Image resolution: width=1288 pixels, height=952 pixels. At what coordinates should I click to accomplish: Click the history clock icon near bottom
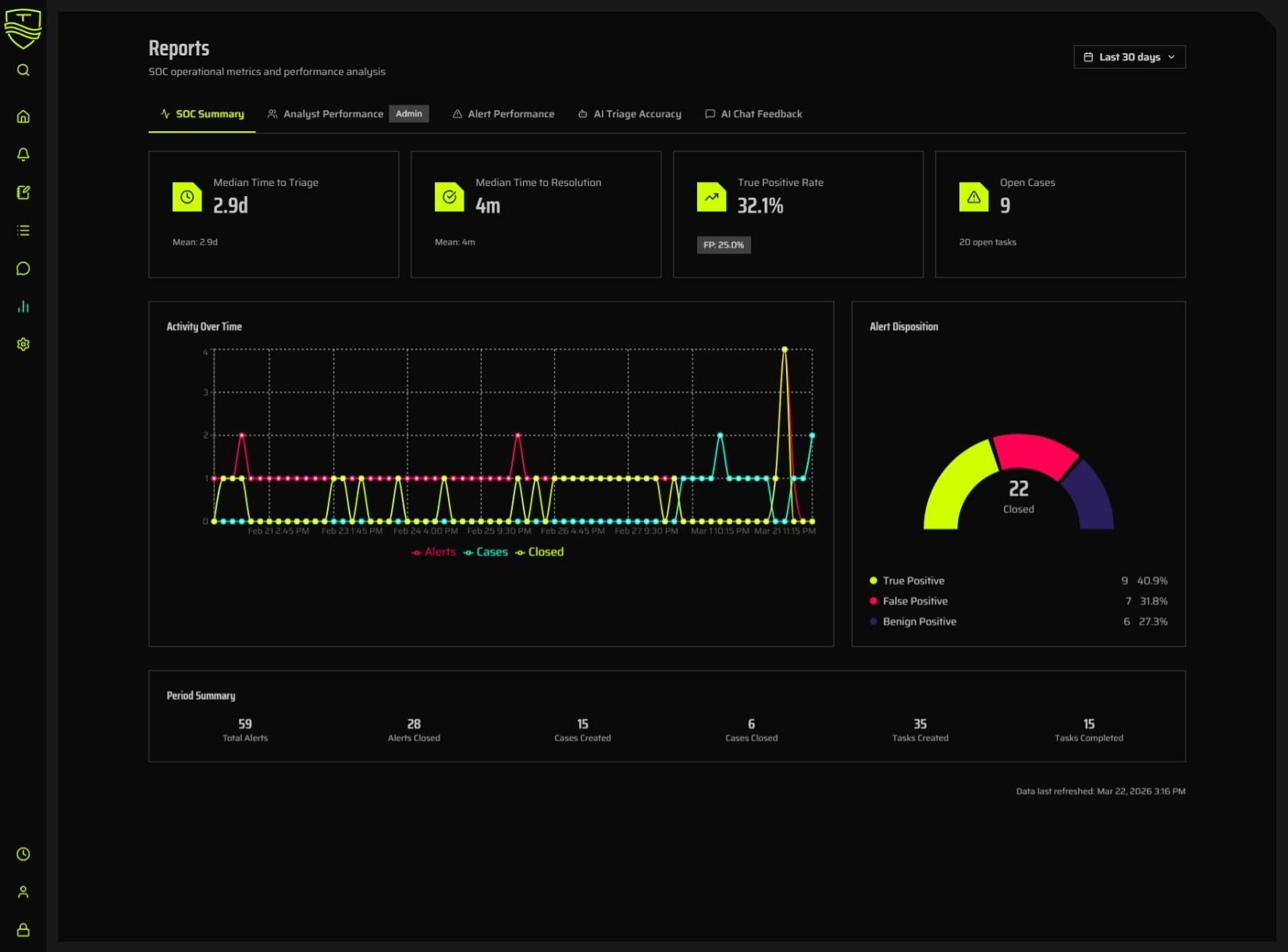[23, 854]
